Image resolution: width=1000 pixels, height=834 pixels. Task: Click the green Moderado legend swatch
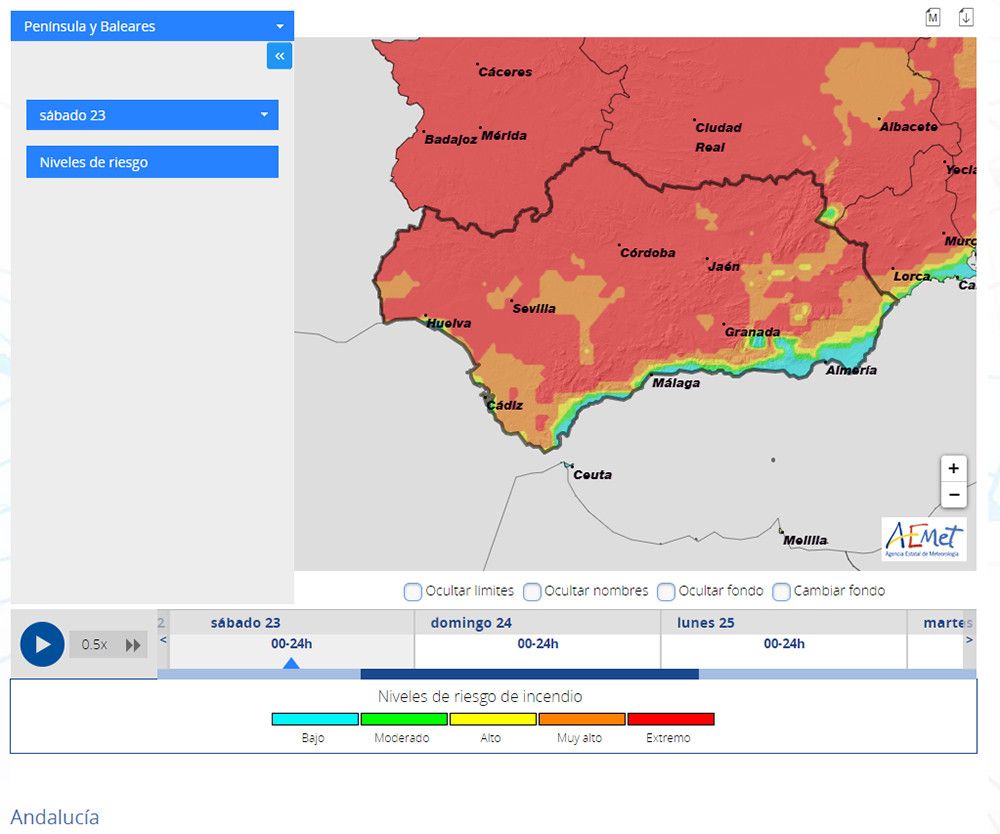pos(404,719)
